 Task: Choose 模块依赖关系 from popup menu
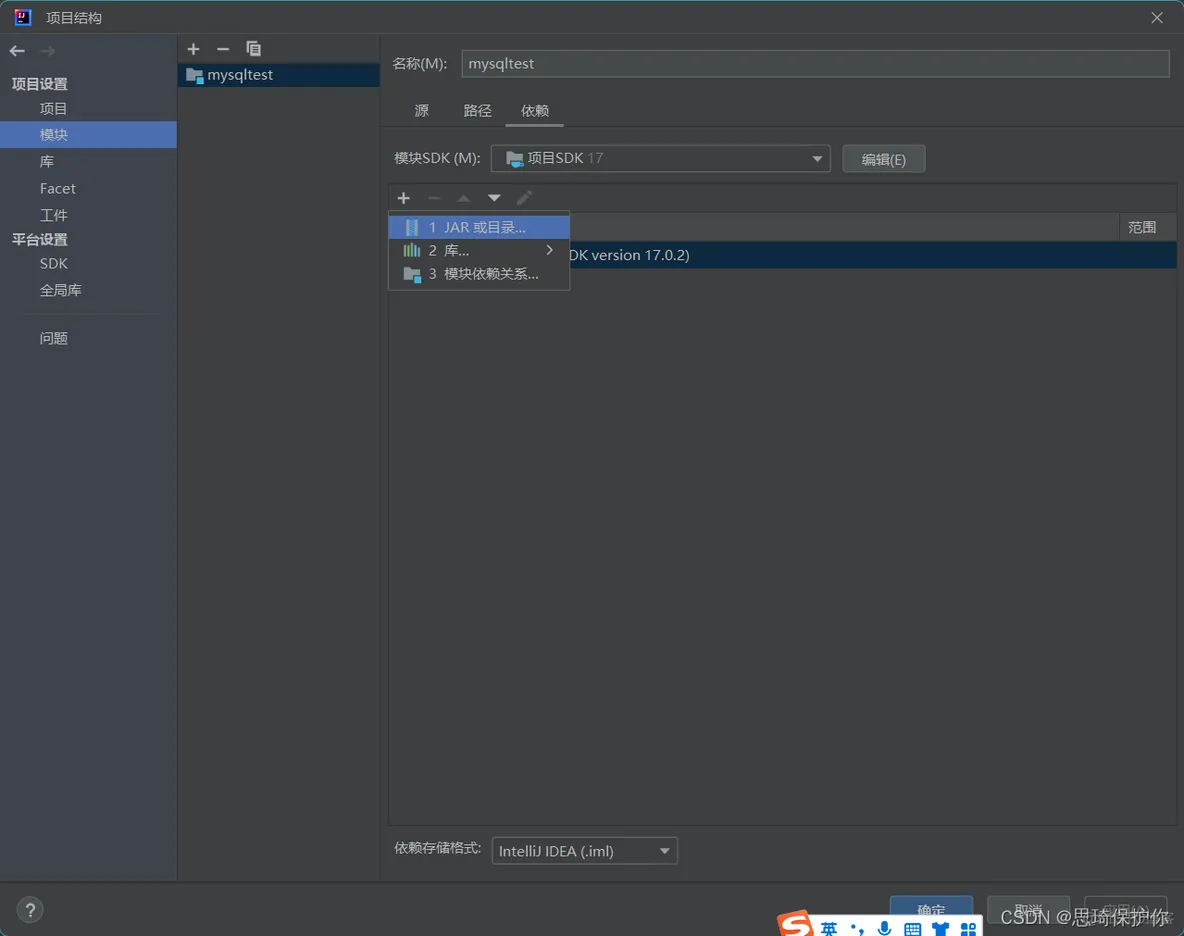[x=479, y=274]
